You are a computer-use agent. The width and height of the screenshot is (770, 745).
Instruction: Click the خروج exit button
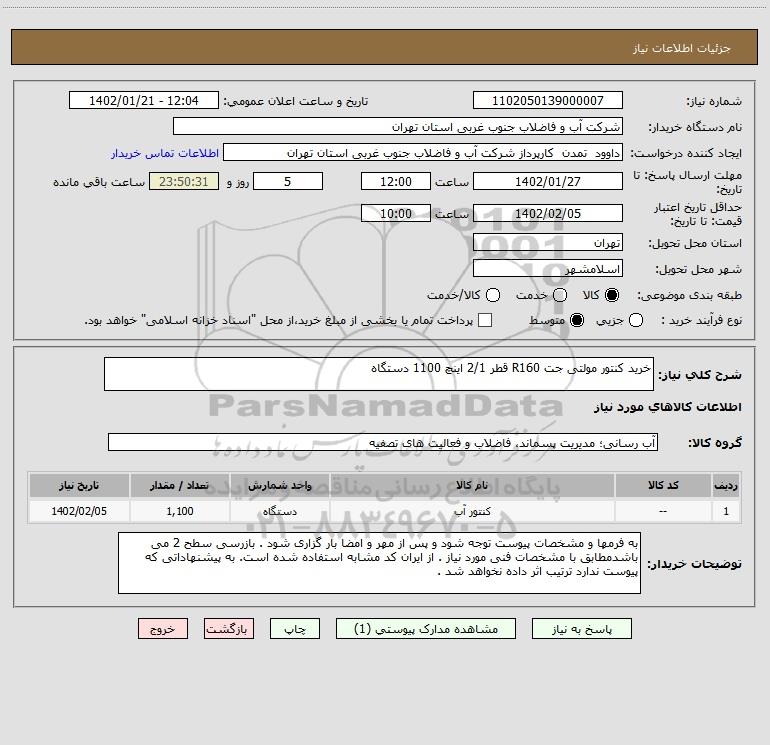[x=163, y=629]
